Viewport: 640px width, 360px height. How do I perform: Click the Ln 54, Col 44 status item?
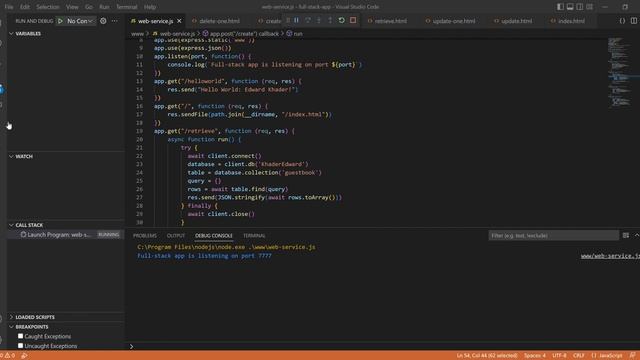pos(487,356)
